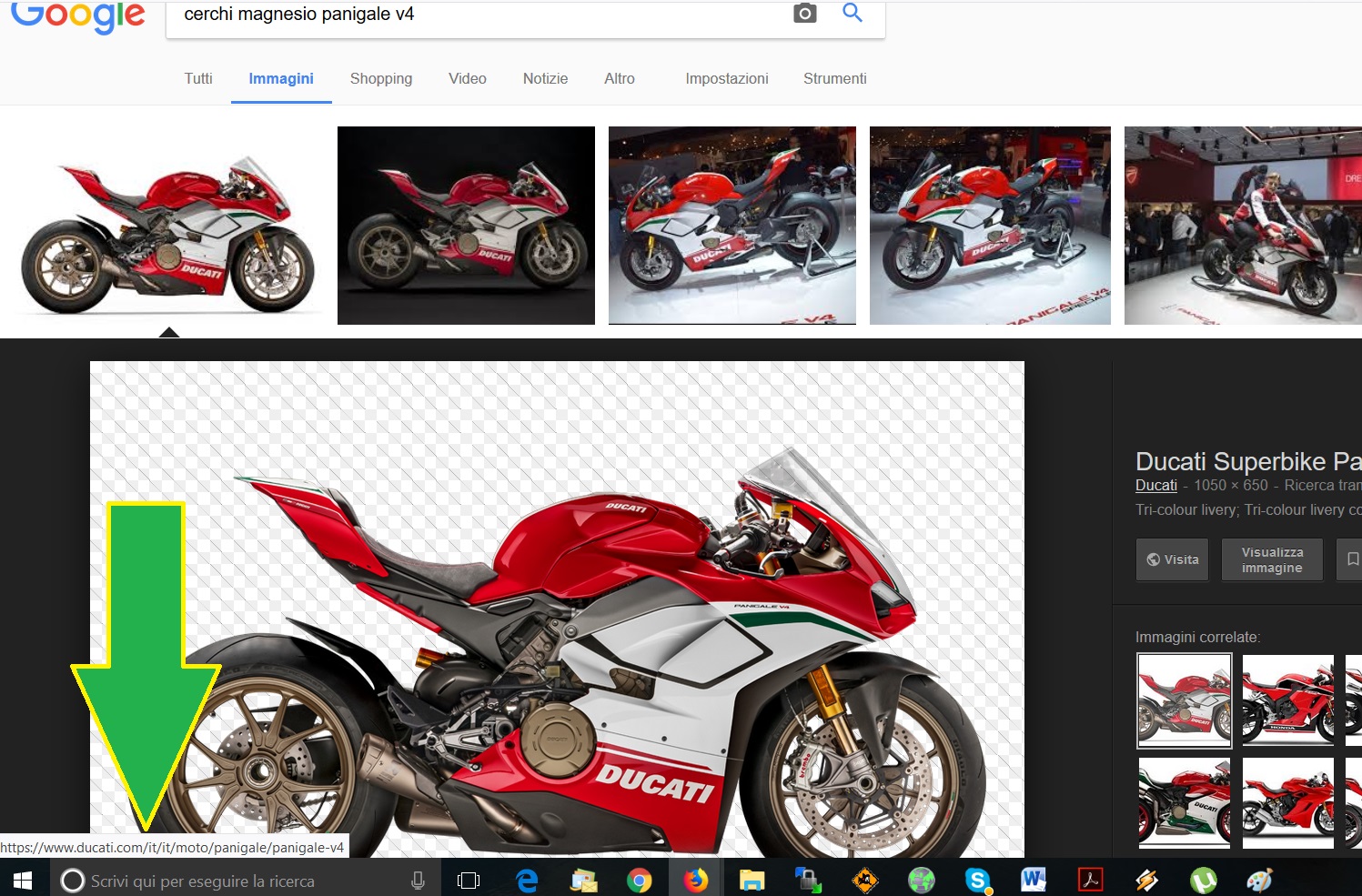Image resolution: width=1362 pixels, height=896 pixels.
Task: Select the Immagini tab
Action: pos(281,79)
